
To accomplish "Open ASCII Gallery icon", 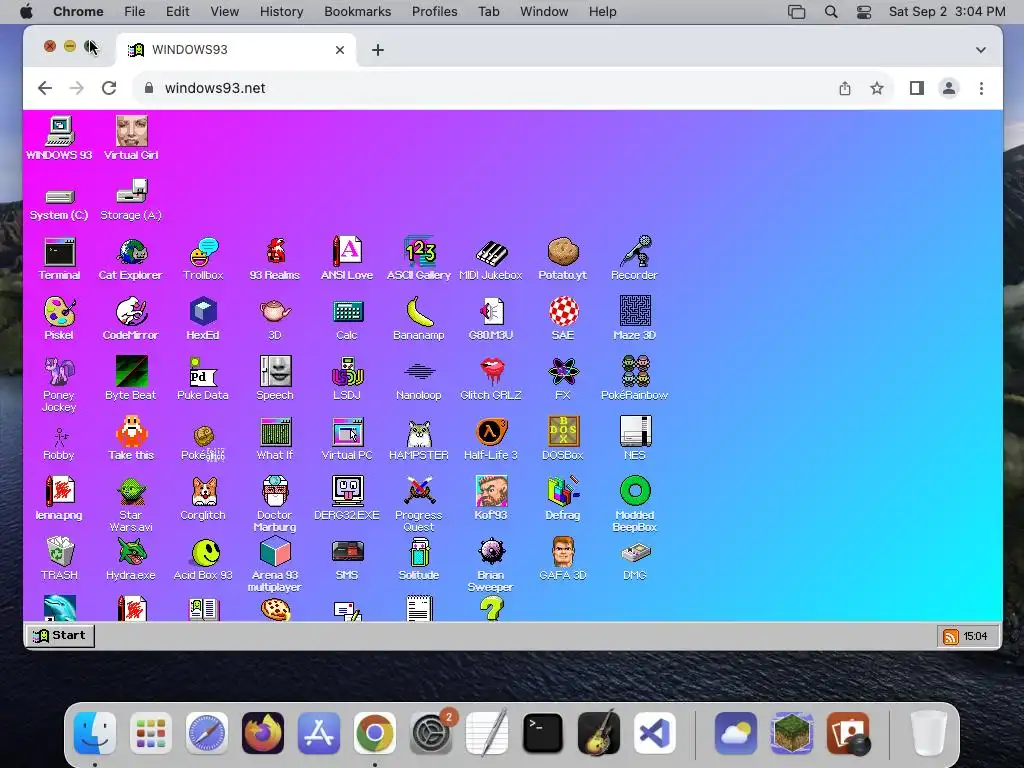I will click(419, 259).
